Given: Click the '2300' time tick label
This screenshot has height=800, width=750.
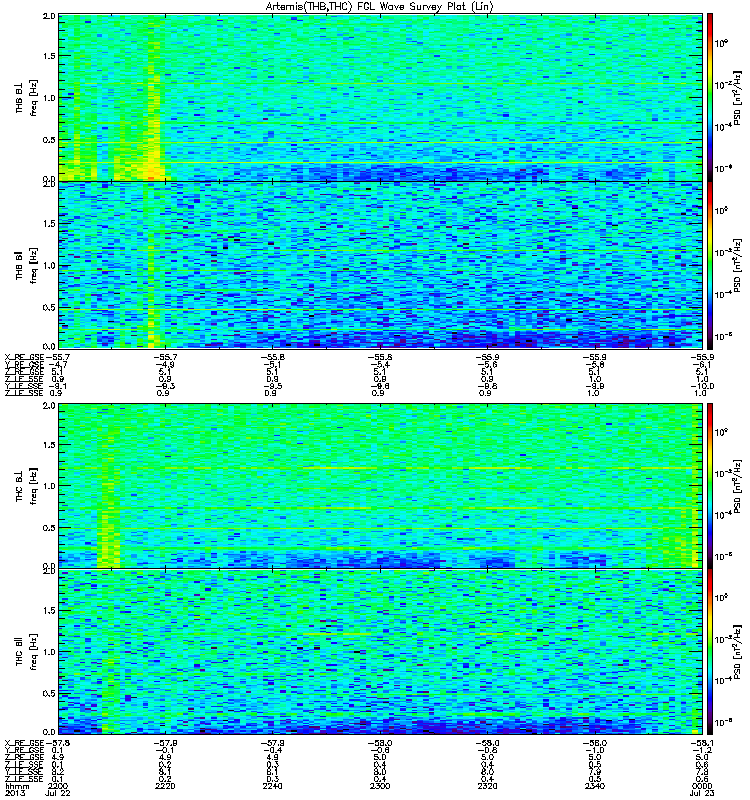Looking at the screenshot, I should [380, 786].
